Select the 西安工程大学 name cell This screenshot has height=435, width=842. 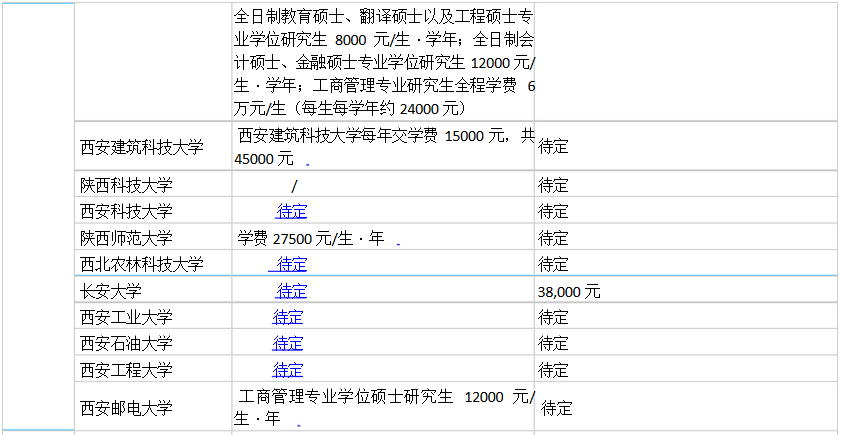click(153, 369)
